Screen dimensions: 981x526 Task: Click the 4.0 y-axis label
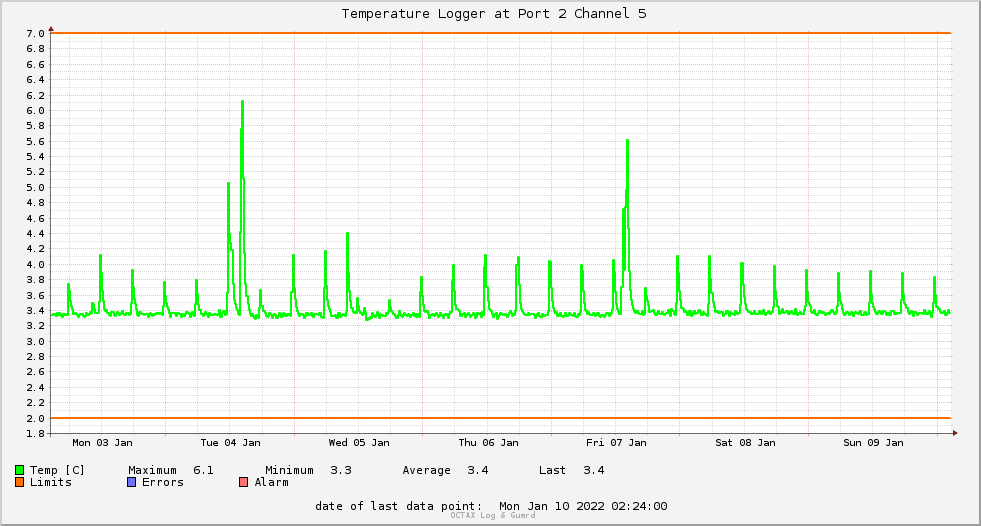[36, 265]
